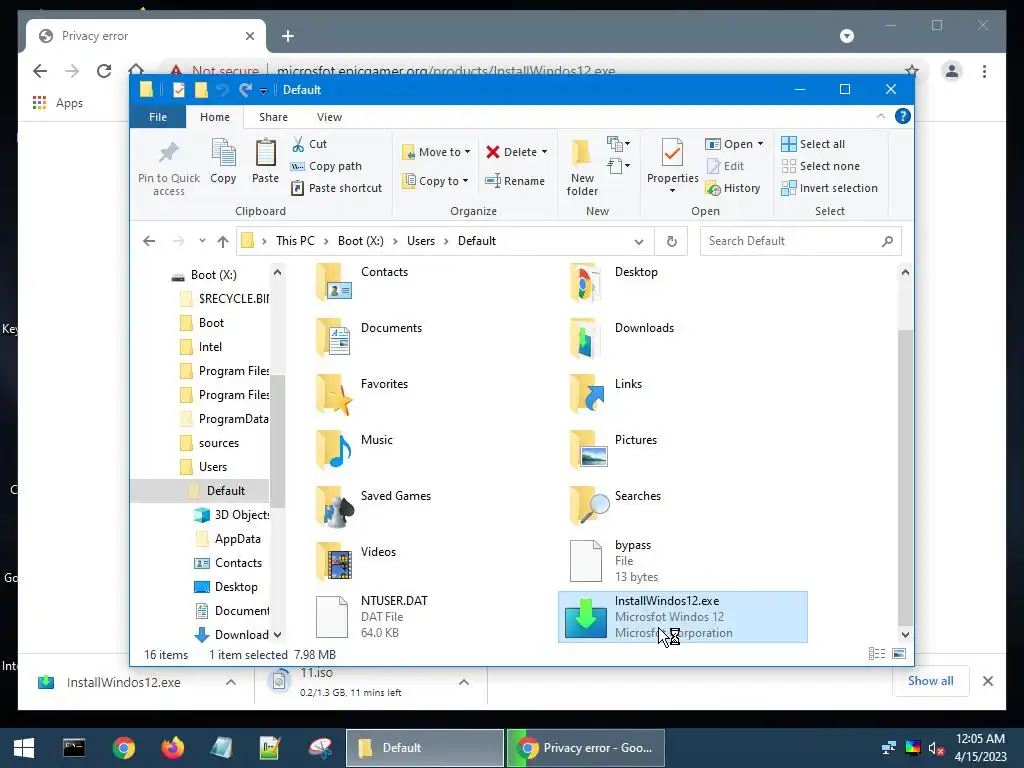Expand address bar history dropdown
Screen dimensions: 1024x768
[x=639, y=242]
